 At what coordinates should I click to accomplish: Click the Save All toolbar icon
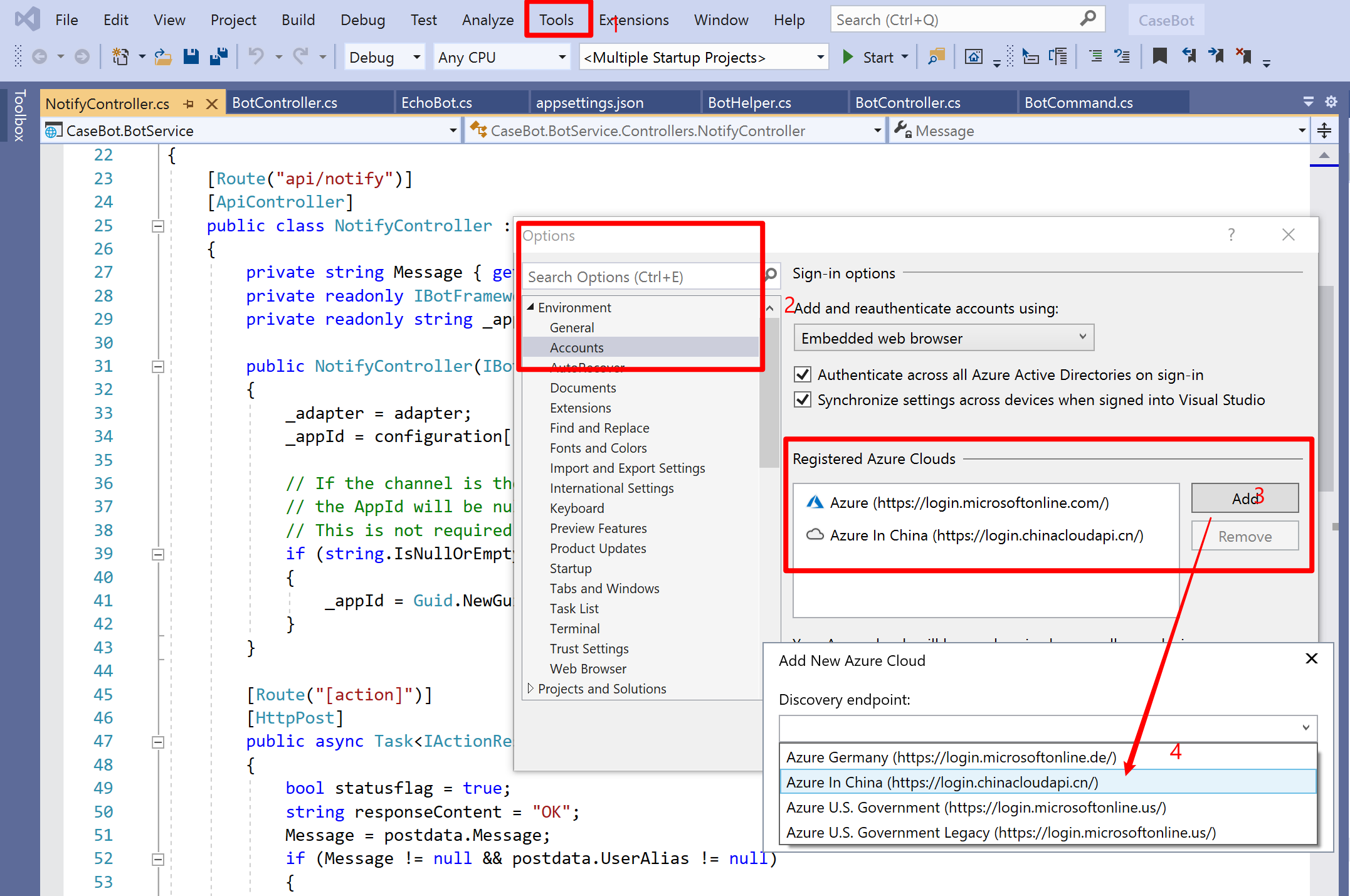tap(218, 57)
